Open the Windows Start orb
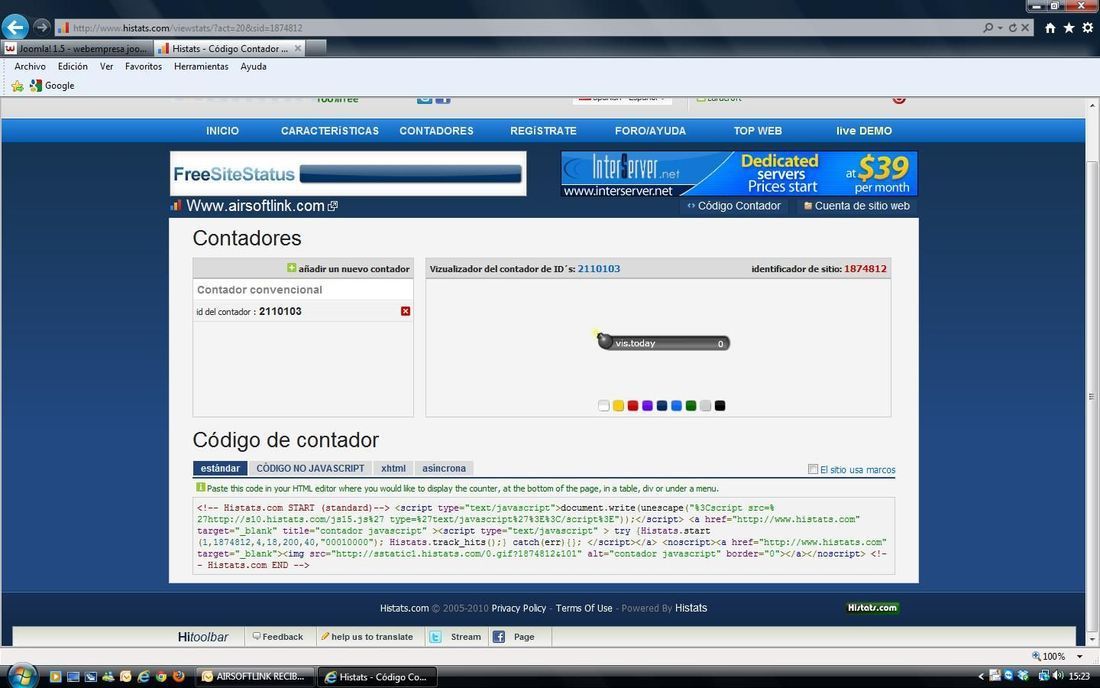 22,676
